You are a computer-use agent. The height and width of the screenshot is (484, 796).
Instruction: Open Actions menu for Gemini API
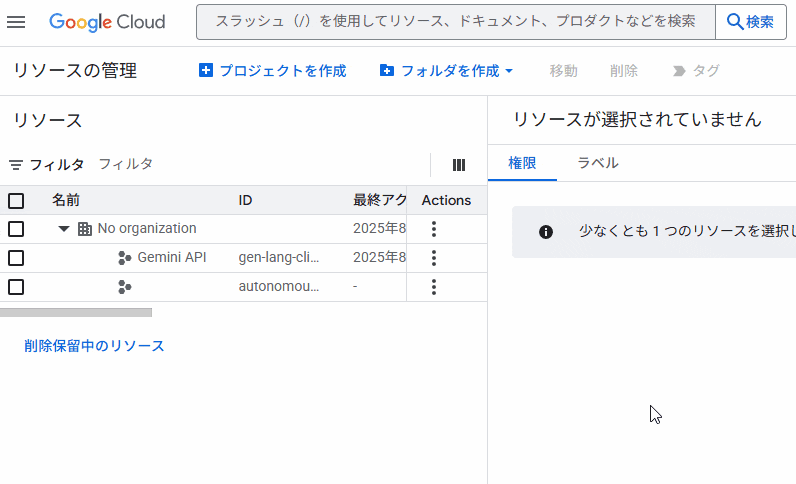(434, 258)
